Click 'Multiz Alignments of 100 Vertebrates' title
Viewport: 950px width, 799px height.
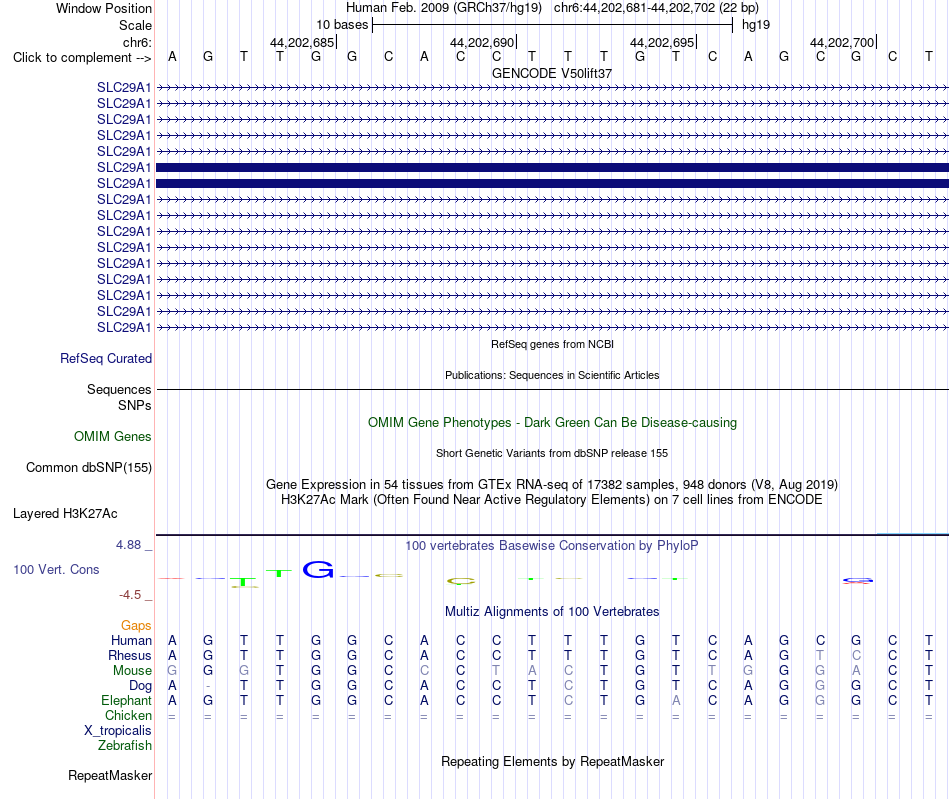coord(552,612)
